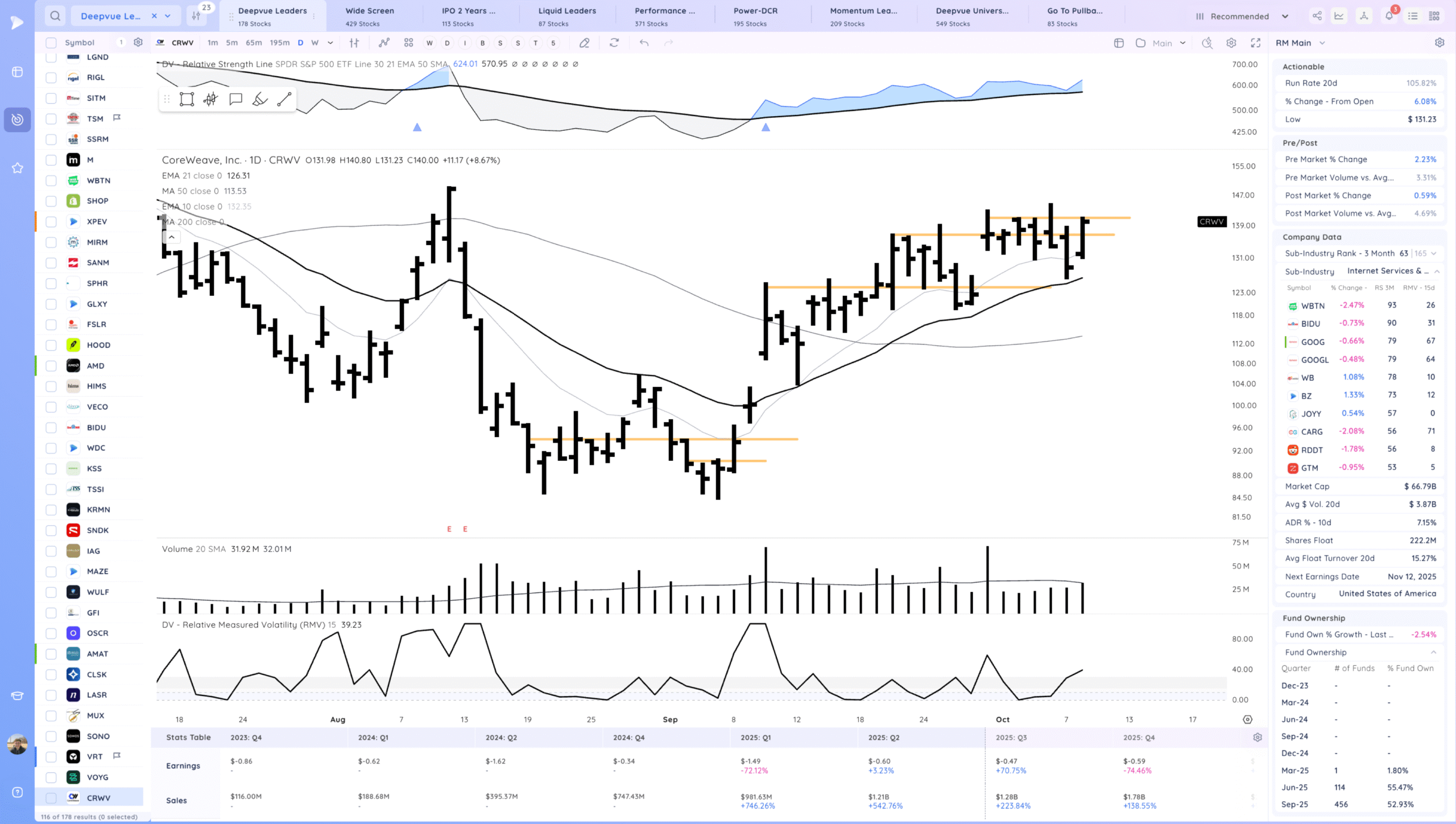The height and width of the screenshot is (824, 1456).
Task: Expand the RM Main panel dropdown
Action: (1322, 43)
